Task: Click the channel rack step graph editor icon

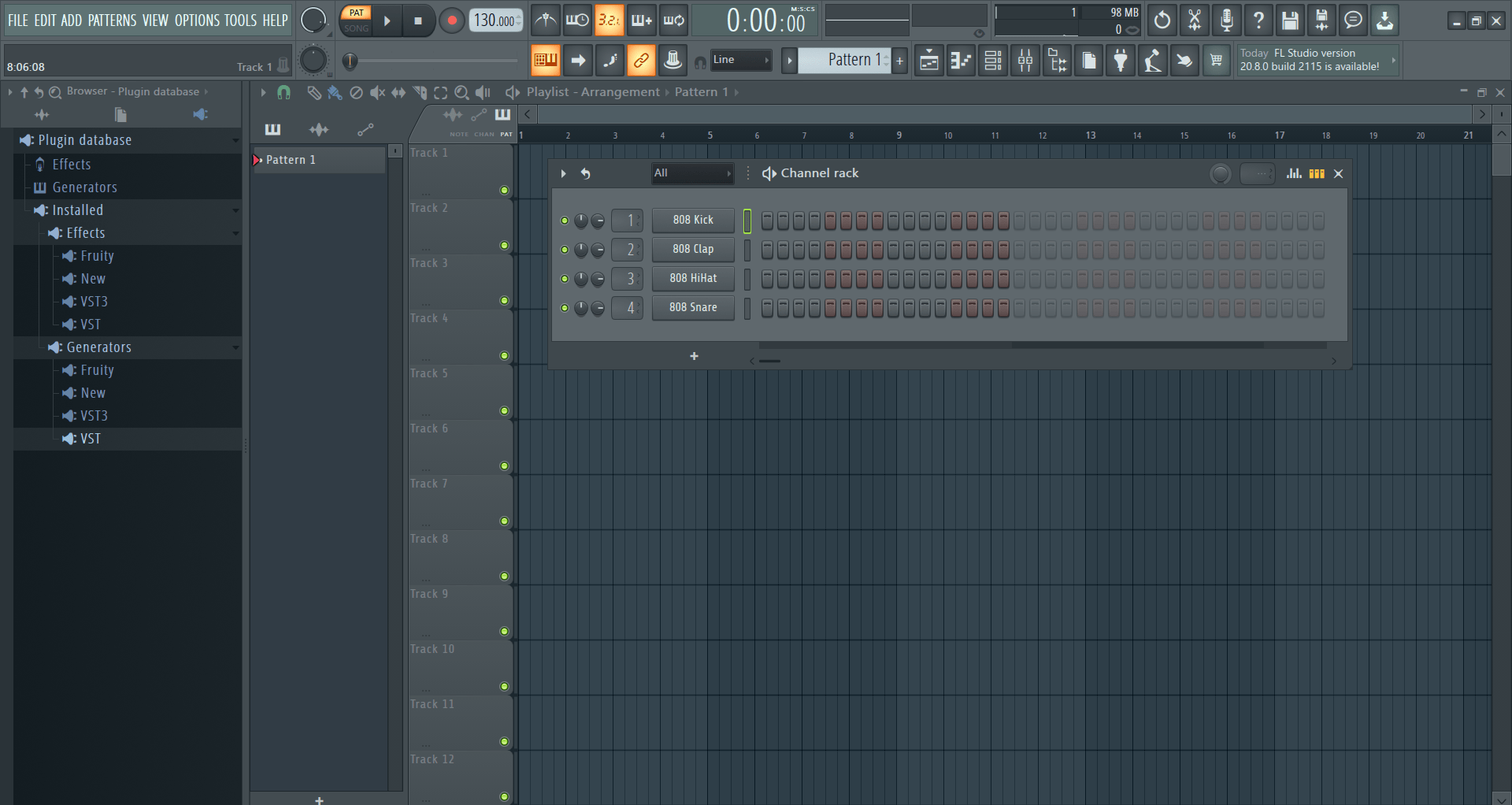Action: coord(1294,173)
